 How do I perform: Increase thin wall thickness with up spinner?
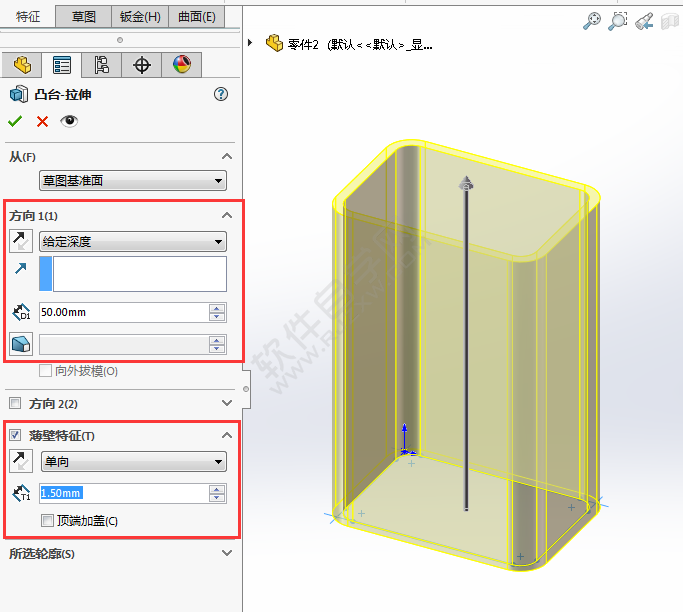[x=217, y=489]
